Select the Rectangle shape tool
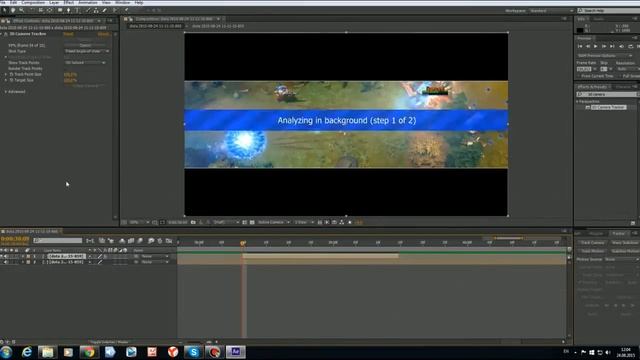 click(60, 10)
